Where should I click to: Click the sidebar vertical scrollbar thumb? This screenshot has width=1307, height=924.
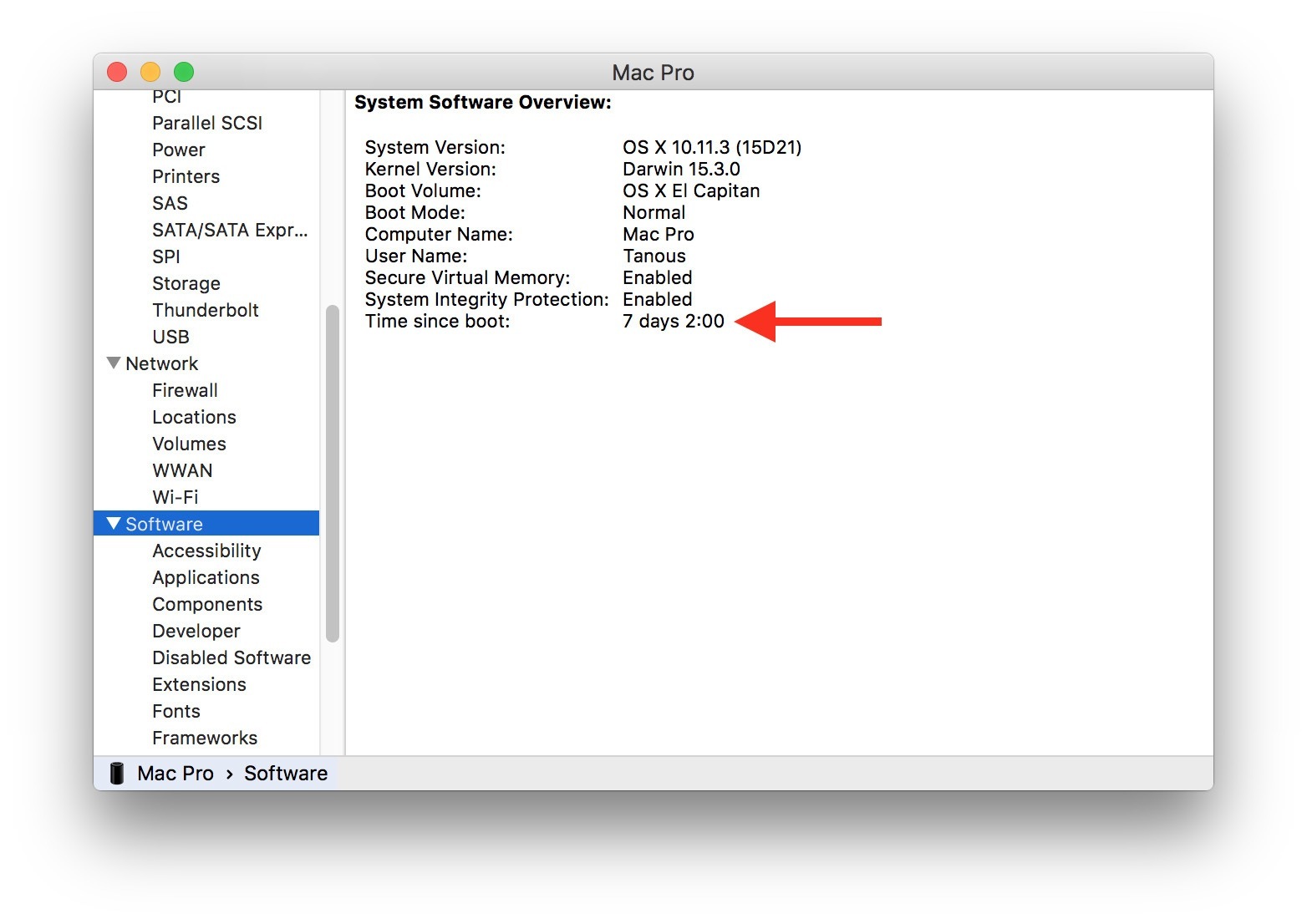[x=332, y=474]
